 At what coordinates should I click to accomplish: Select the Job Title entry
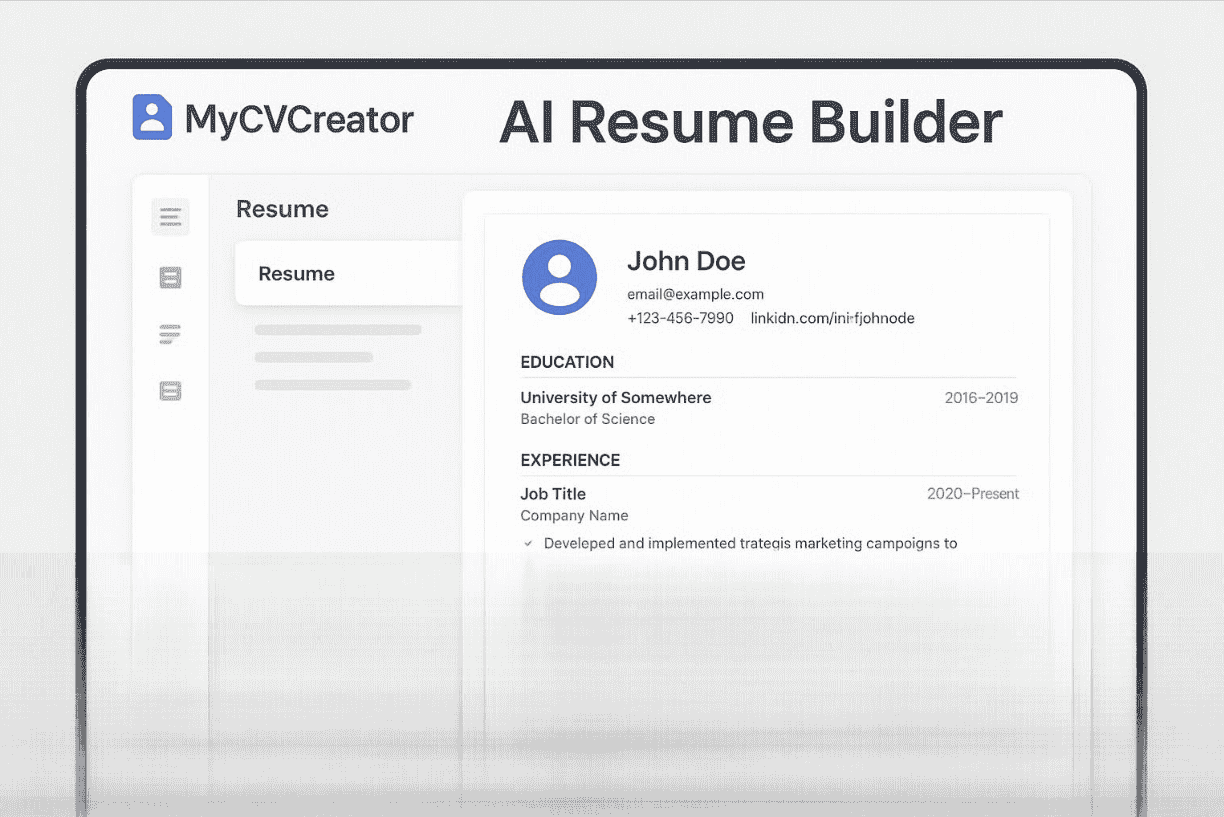[553, 494]
